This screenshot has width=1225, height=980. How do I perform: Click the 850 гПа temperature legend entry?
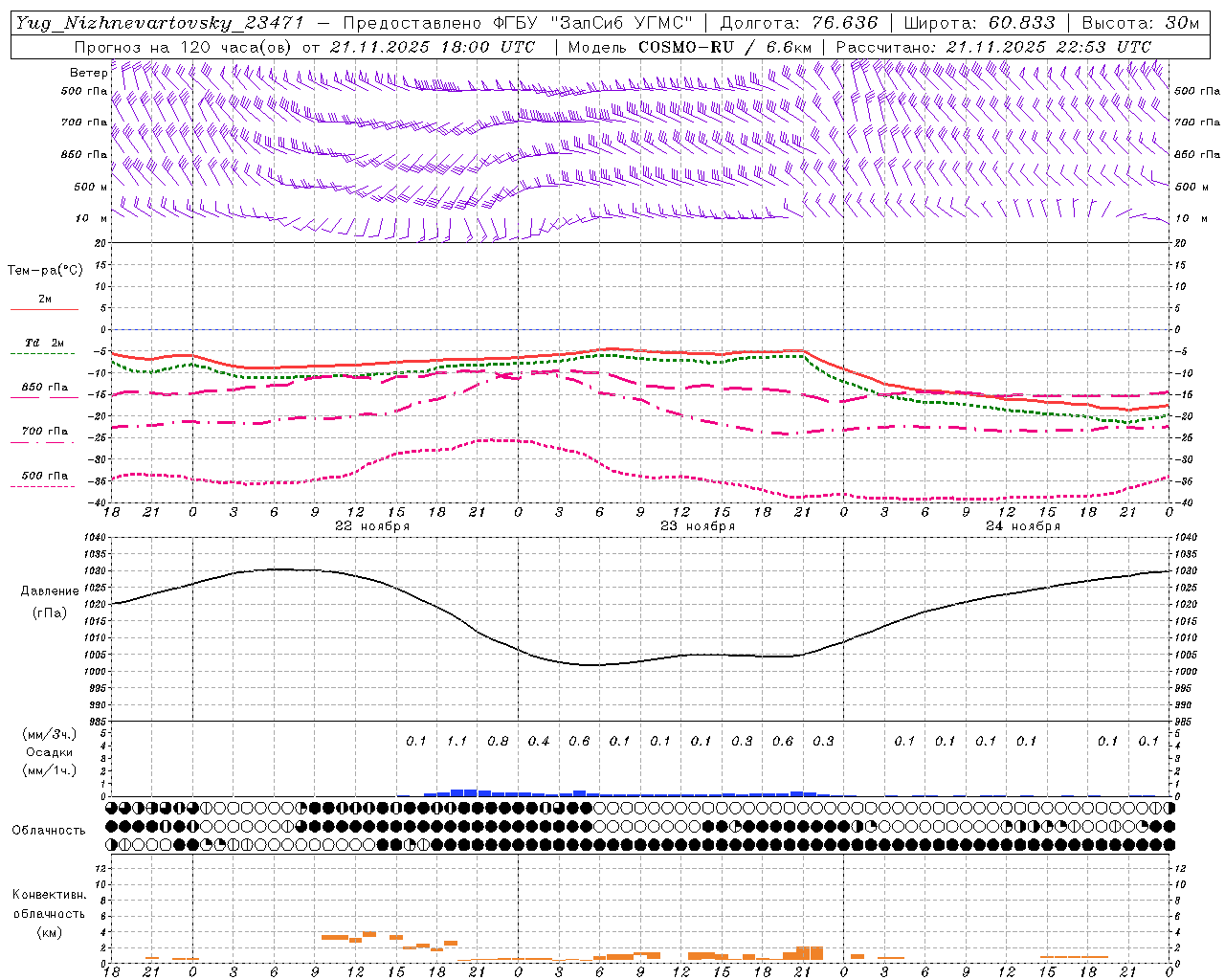[45, 388]
